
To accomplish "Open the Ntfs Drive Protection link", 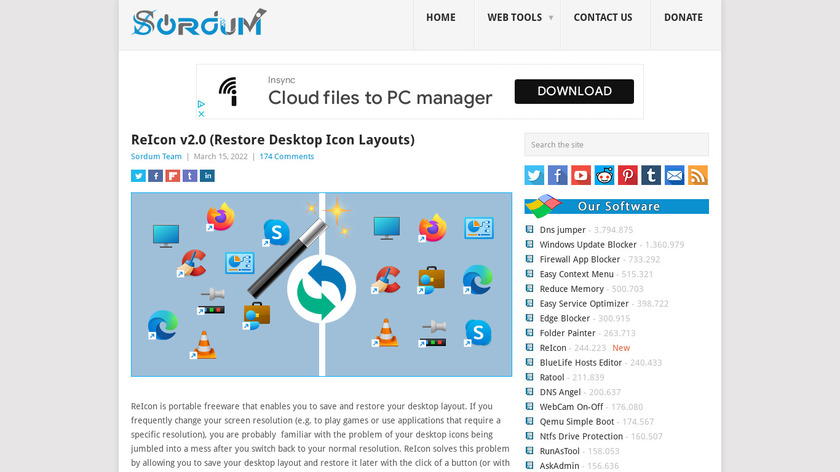I will 581,436.
